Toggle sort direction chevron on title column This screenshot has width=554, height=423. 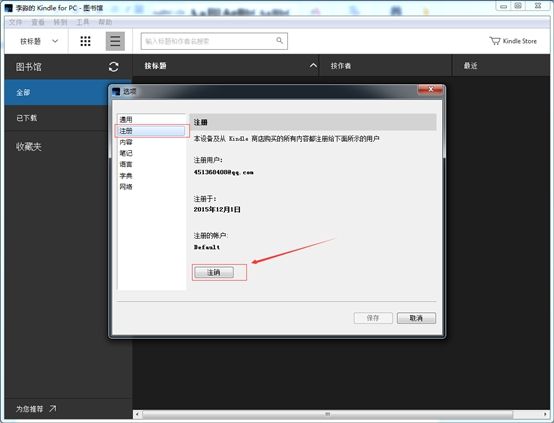[x=313, y=66]
